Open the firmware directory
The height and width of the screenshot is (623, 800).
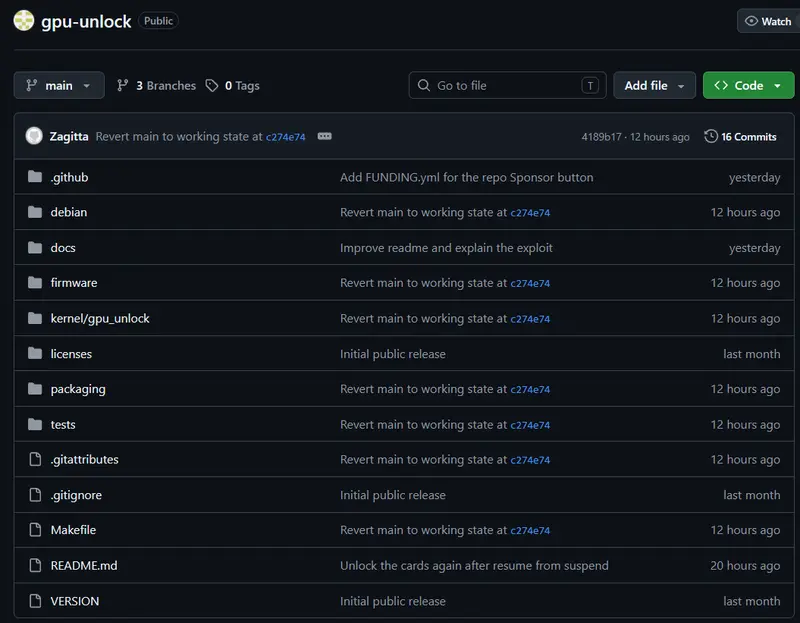[x=74, y=283]
